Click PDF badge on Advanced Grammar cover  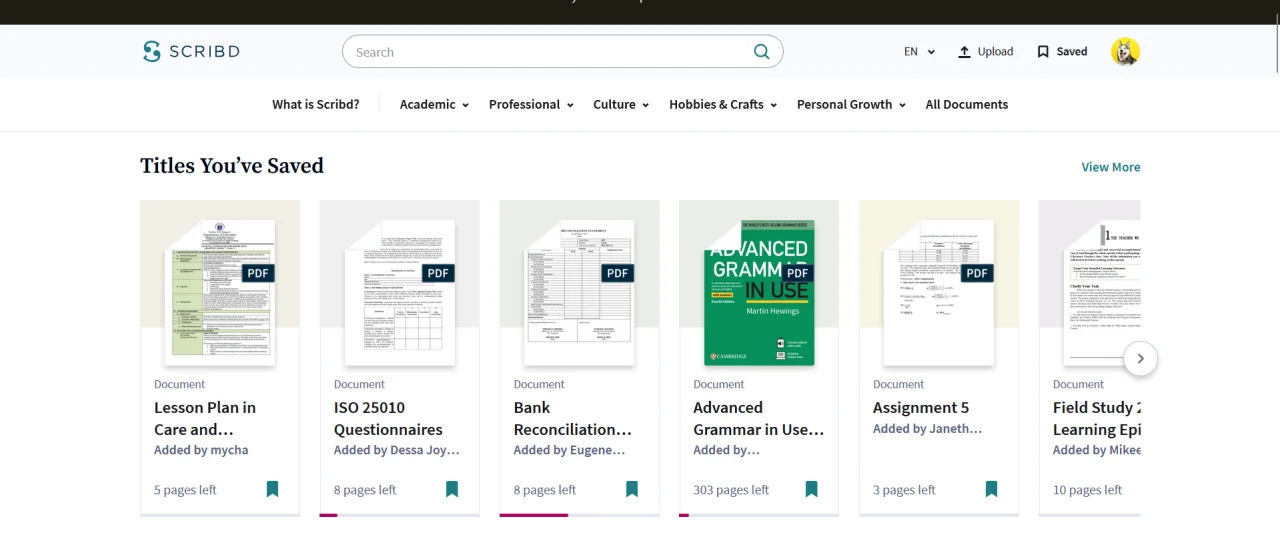click(x=797, y=273)
